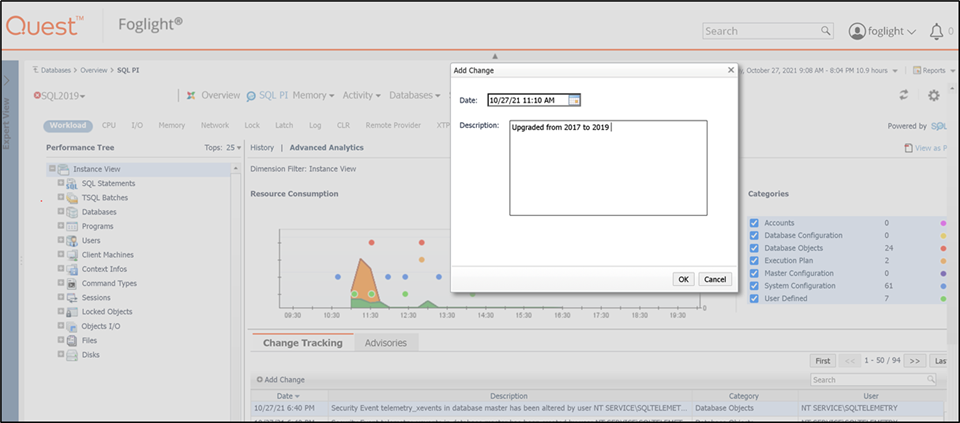This screenshot has height=423, width=960.
Task: Open the notifications bell icon
Action: click(x=936, y=32)
